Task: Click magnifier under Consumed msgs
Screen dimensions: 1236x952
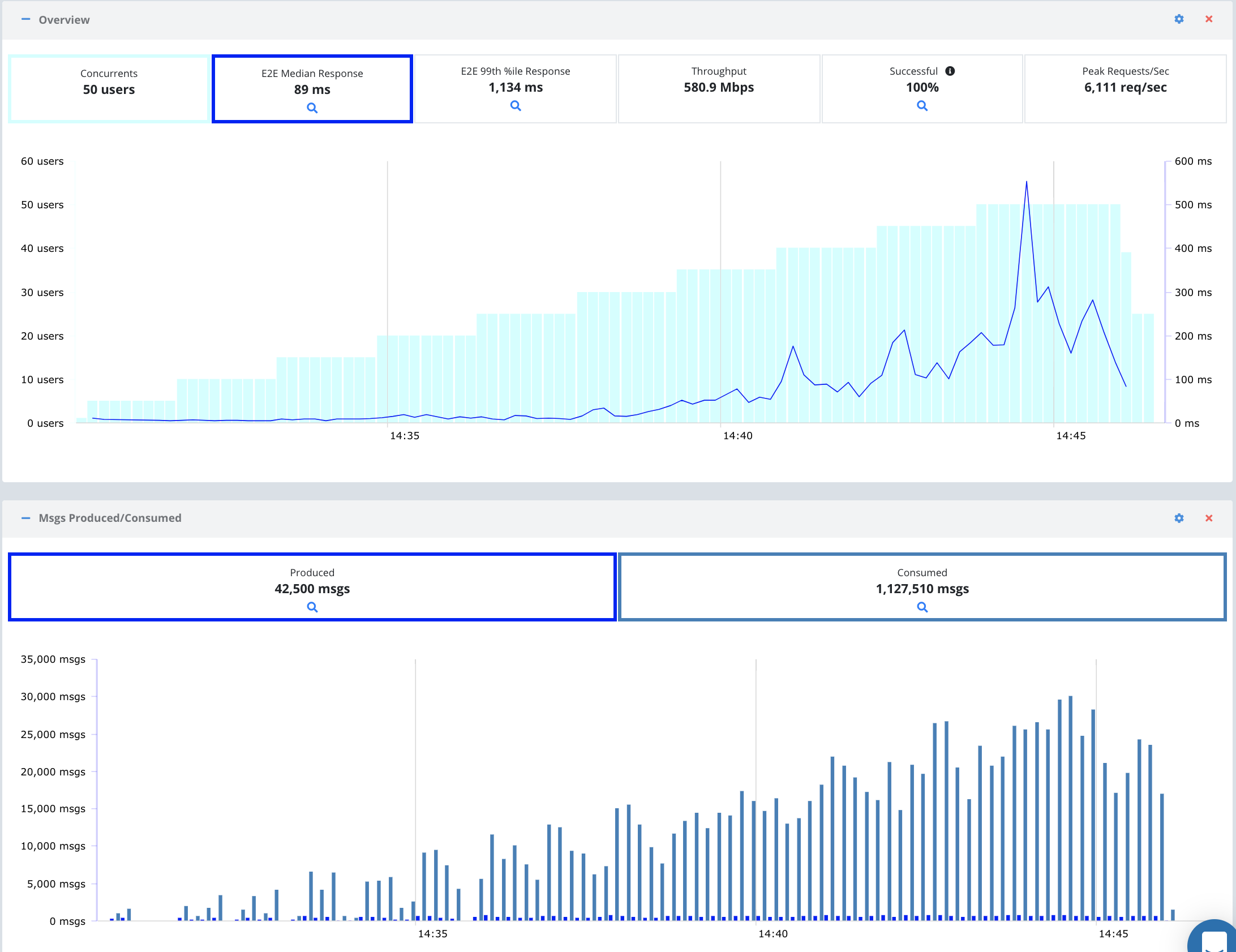Action: [922, 607]
